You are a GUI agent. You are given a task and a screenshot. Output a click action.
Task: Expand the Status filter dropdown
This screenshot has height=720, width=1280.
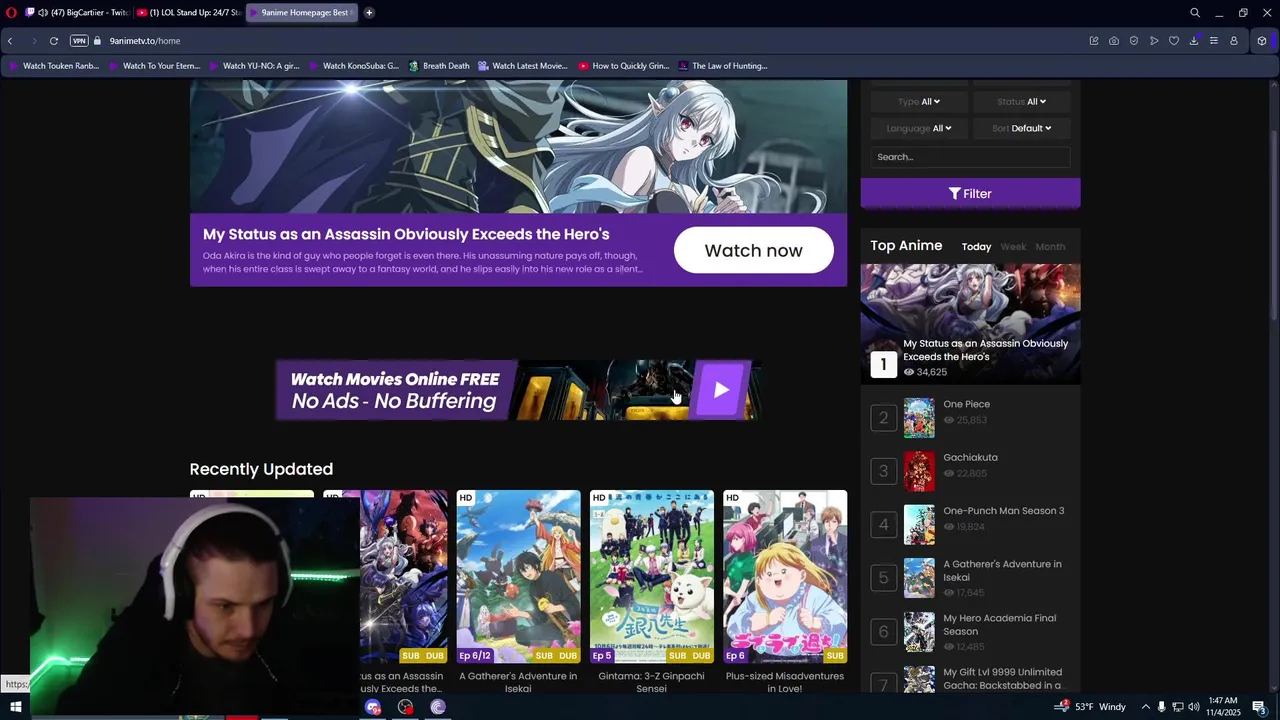[1021, 102]
